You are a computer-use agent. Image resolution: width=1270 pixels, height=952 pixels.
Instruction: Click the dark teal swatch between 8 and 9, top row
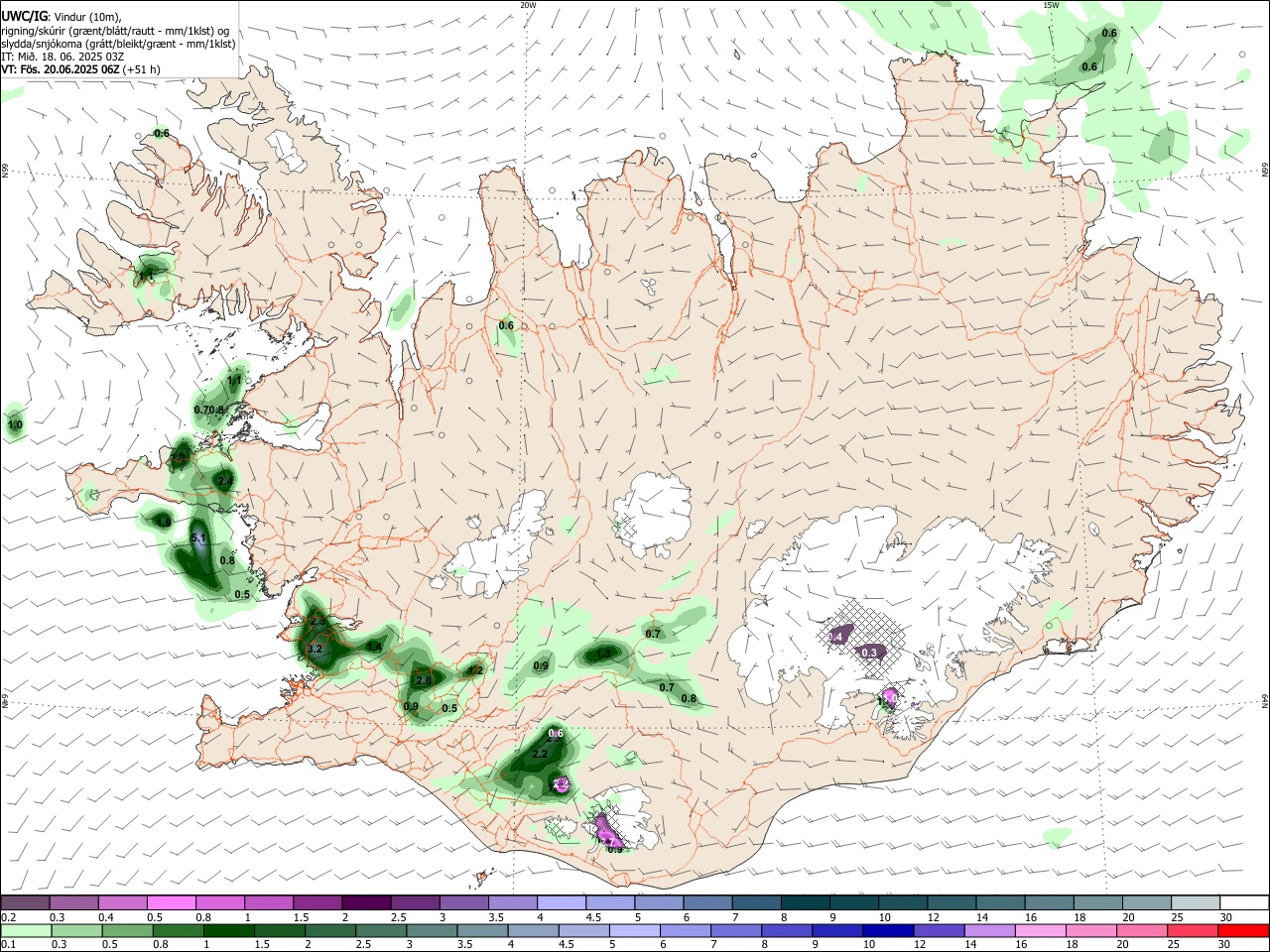pyautogui.click(x=806, y=902)
